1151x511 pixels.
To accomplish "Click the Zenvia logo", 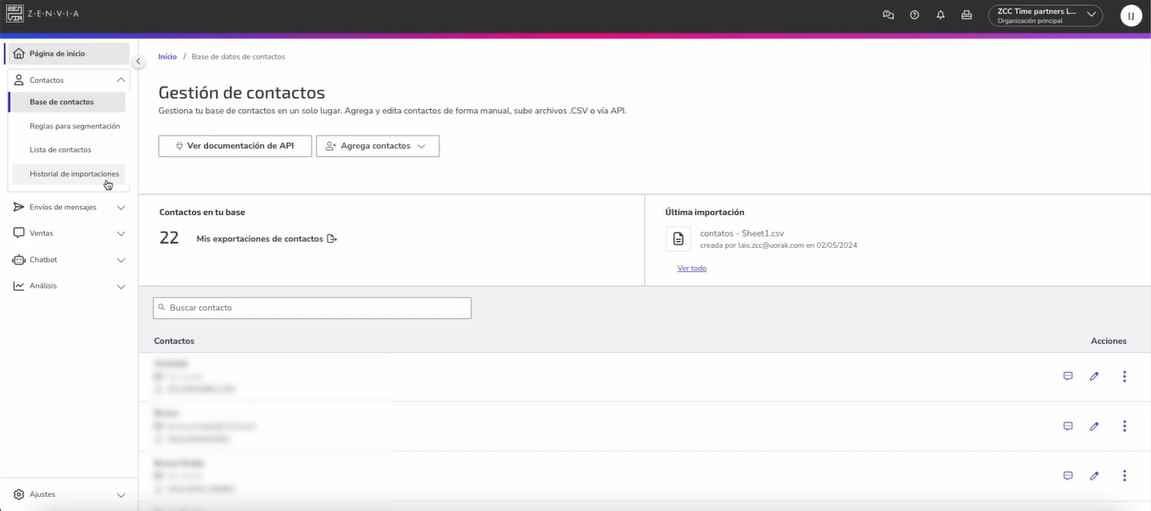I will (x=43, y=14).
